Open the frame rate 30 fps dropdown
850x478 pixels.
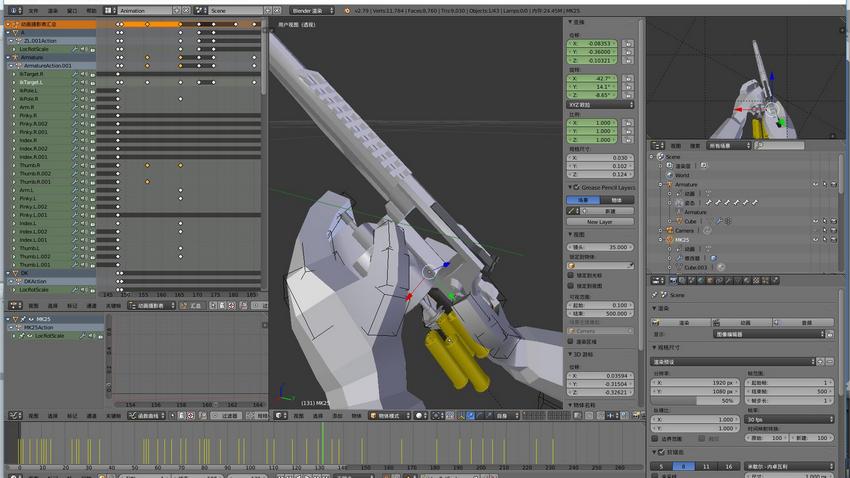pos(789,419)
